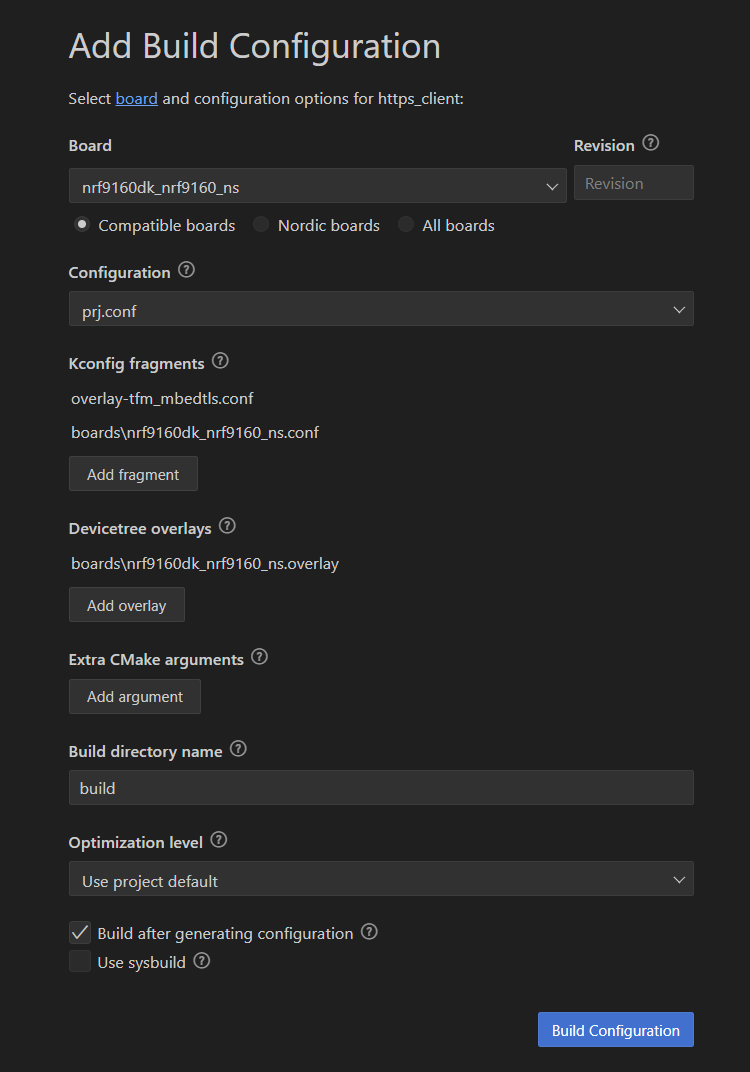Click the Build Configuration button

616,1030
